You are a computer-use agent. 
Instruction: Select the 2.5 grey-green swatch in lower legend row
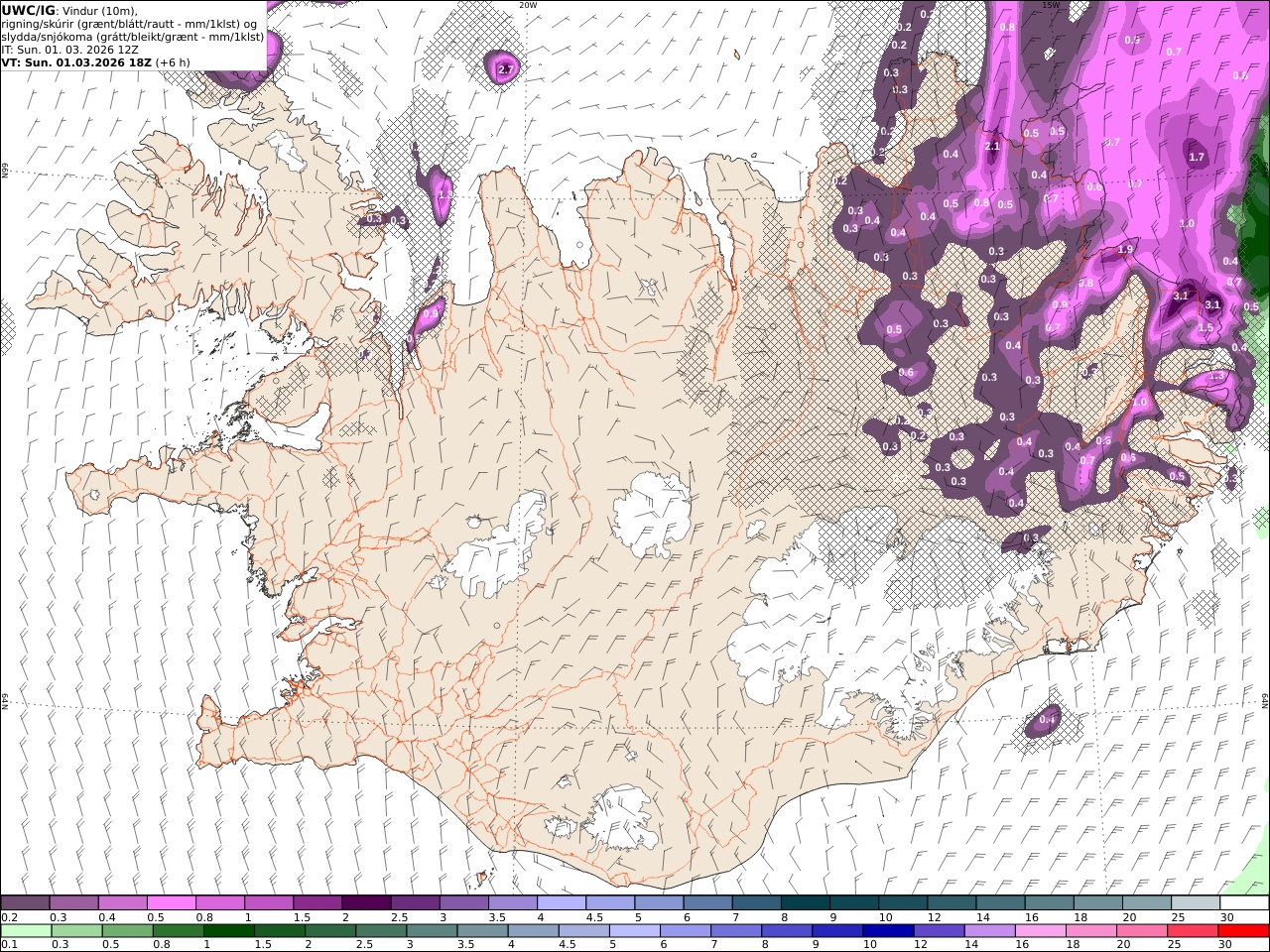click(381, 931)
